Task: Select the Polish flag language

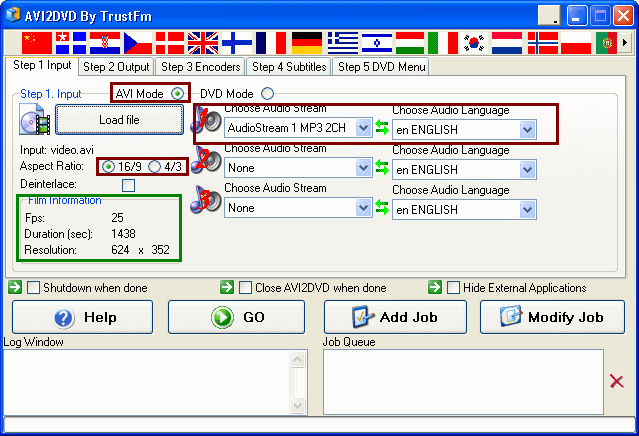Action: [x=576, y=43]
